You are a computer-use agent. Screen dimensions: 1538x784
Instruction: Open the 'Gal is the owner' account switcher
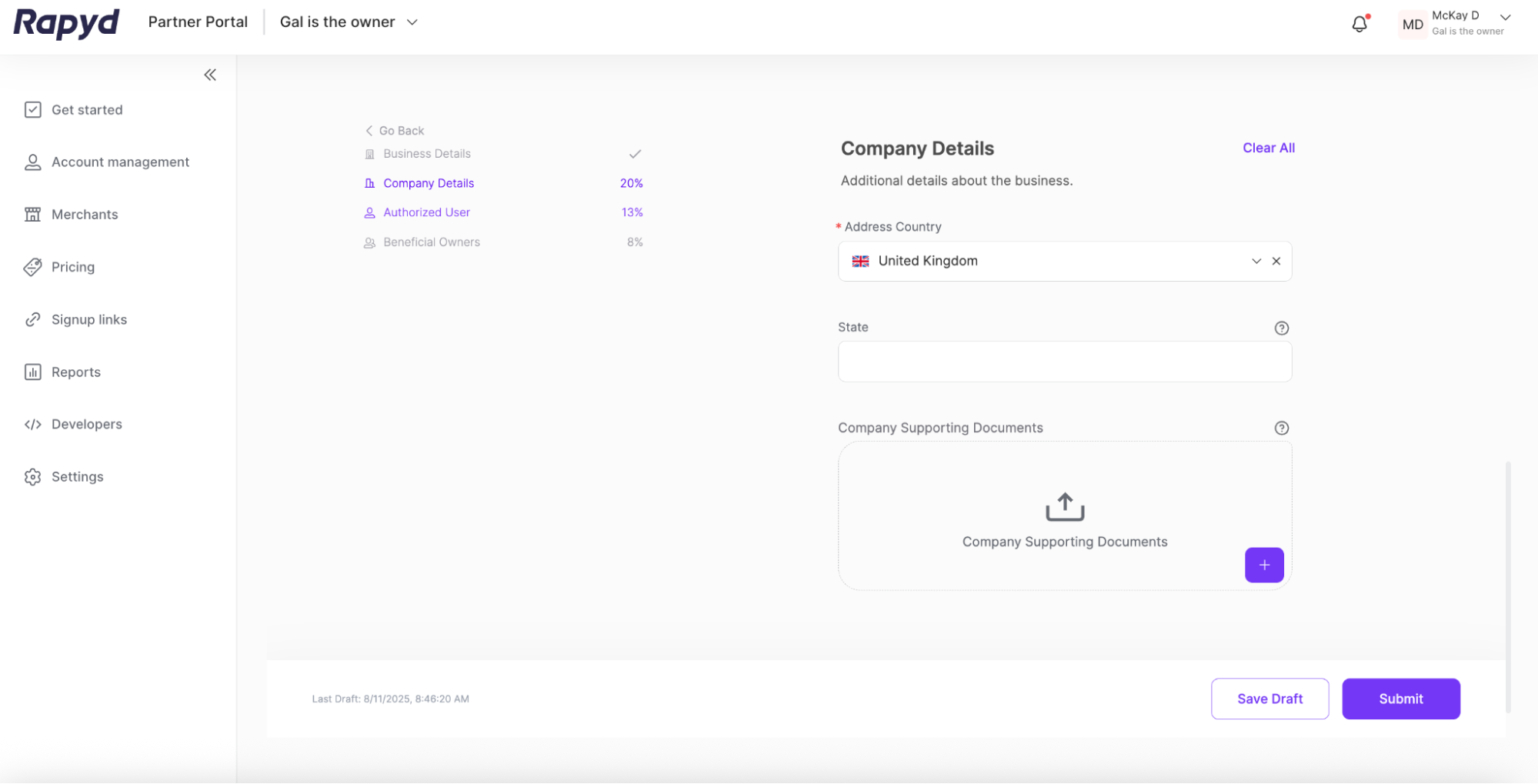(349, 22)
